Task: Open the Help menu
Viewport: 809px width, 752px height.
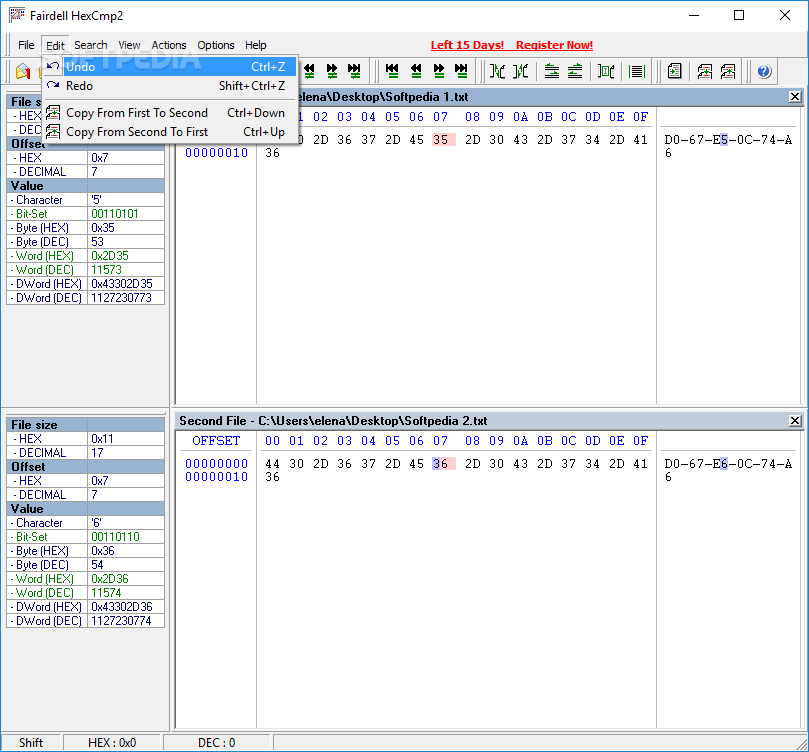Action: click(255, 45)
